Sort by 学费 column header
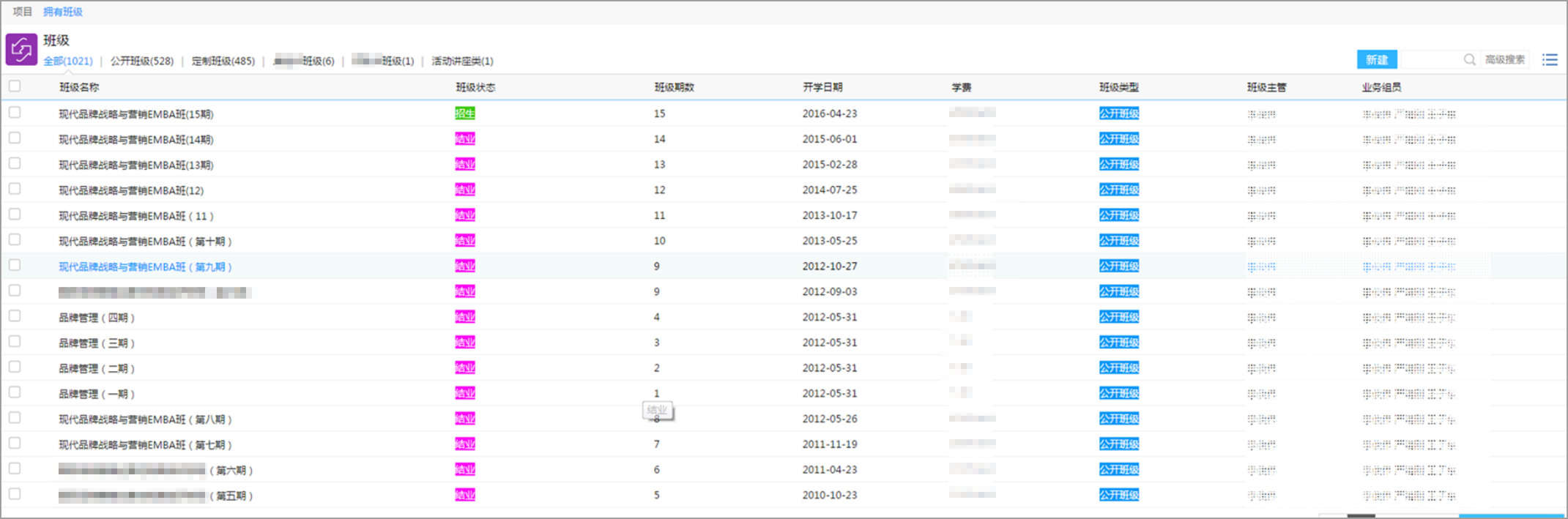1568x519 pixels. 962,87
